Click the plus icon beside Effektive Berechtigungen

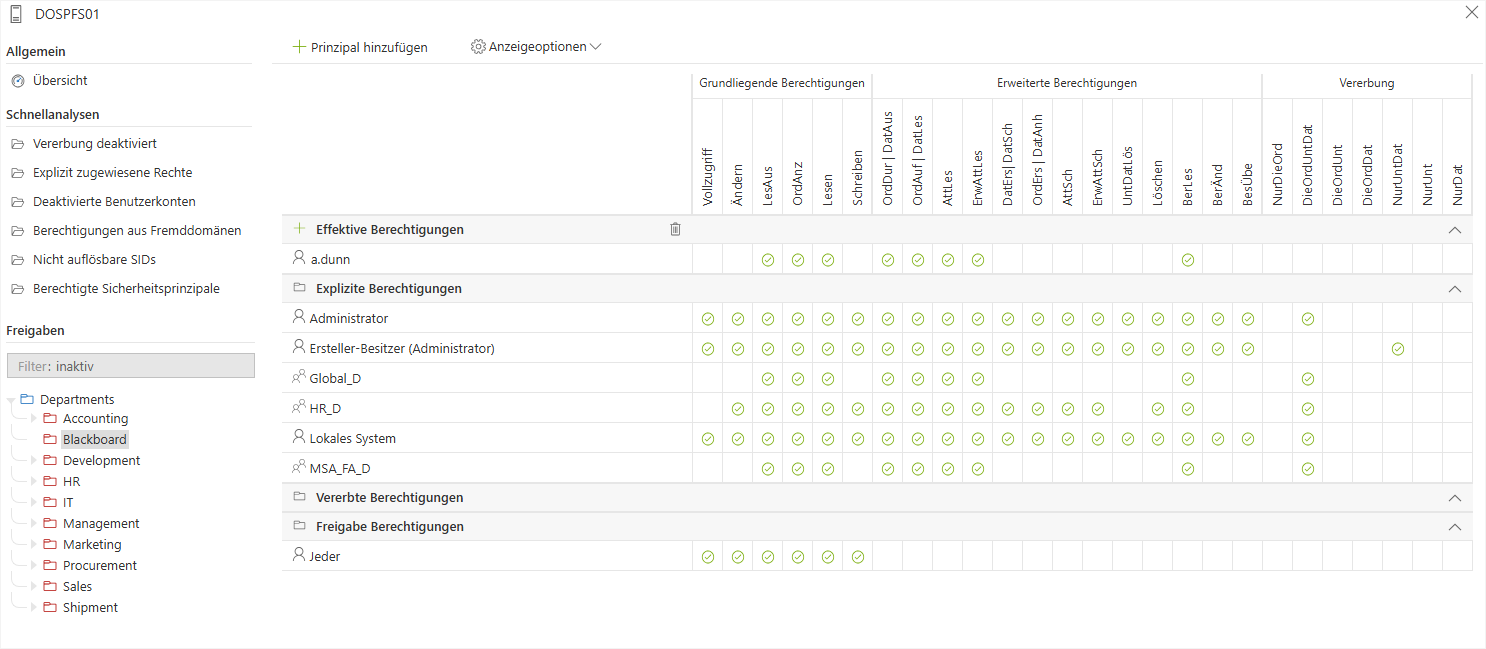[299, 229]
